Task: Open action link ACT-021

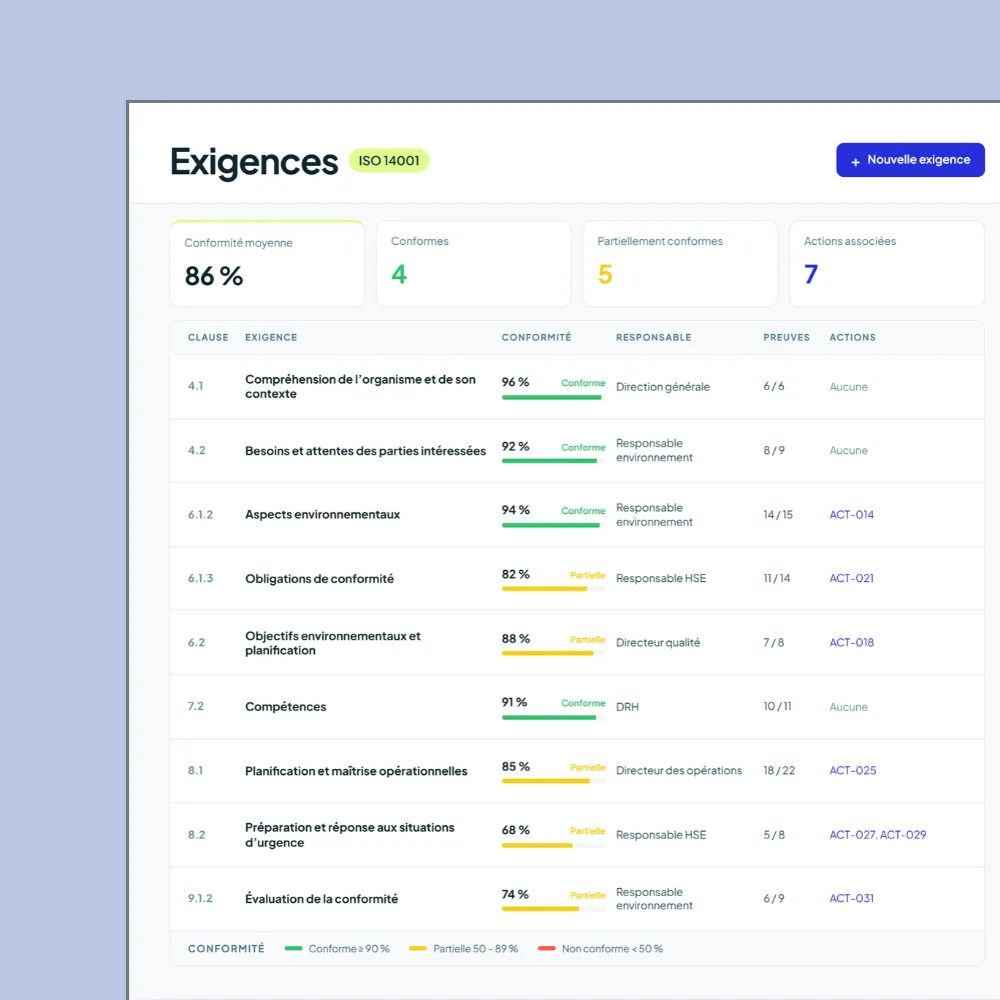Action: (851, 578)
